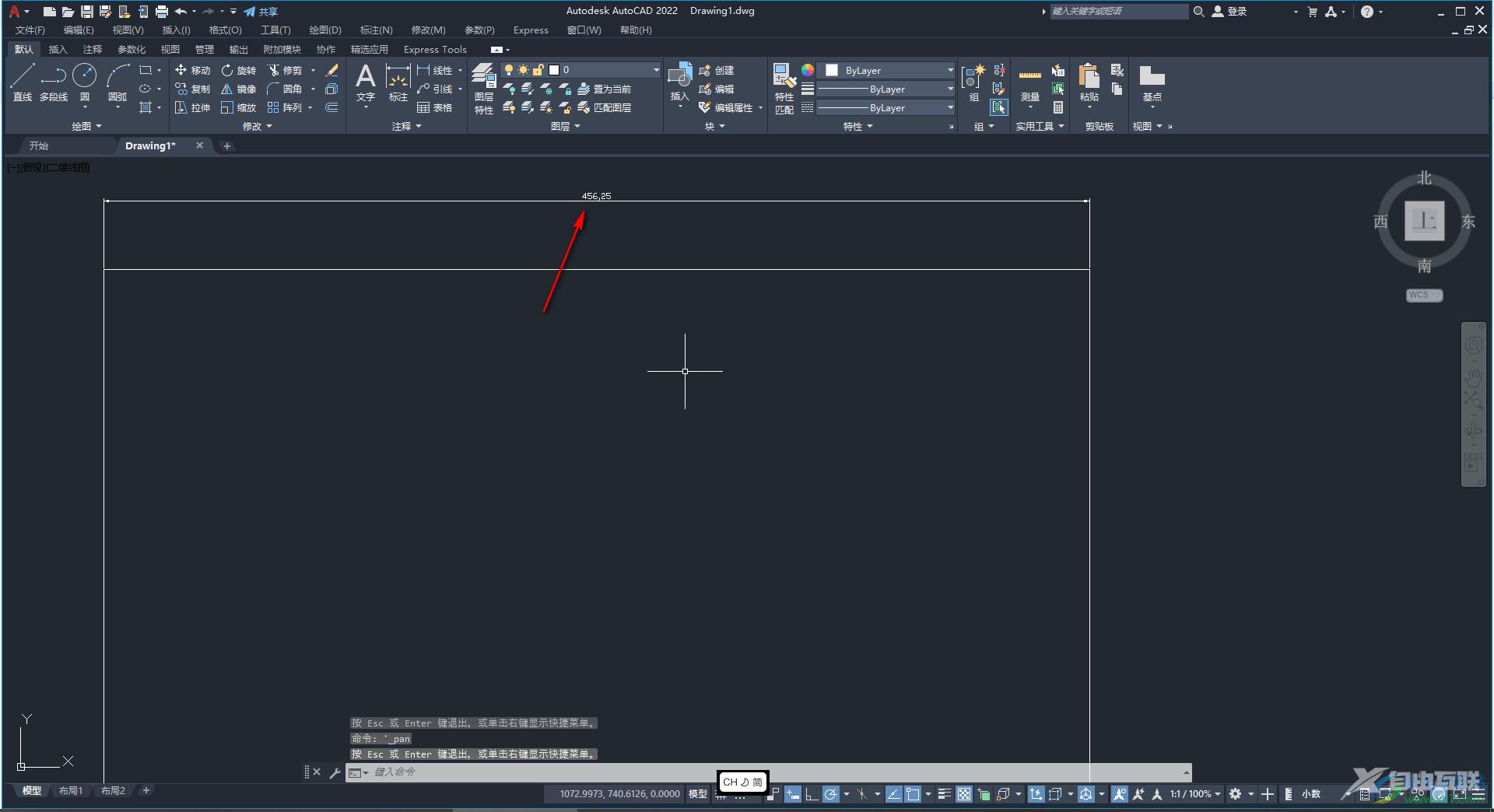Click the Rotate (旋转) tool
This screenshot has height=812, width=1494.
(238, 70)
